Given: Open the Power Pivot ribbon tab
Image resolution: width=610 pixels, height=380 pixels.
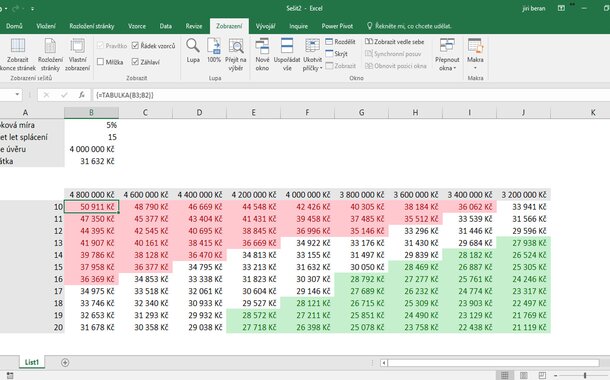Looking at the screenshot, I should (337, 26).
